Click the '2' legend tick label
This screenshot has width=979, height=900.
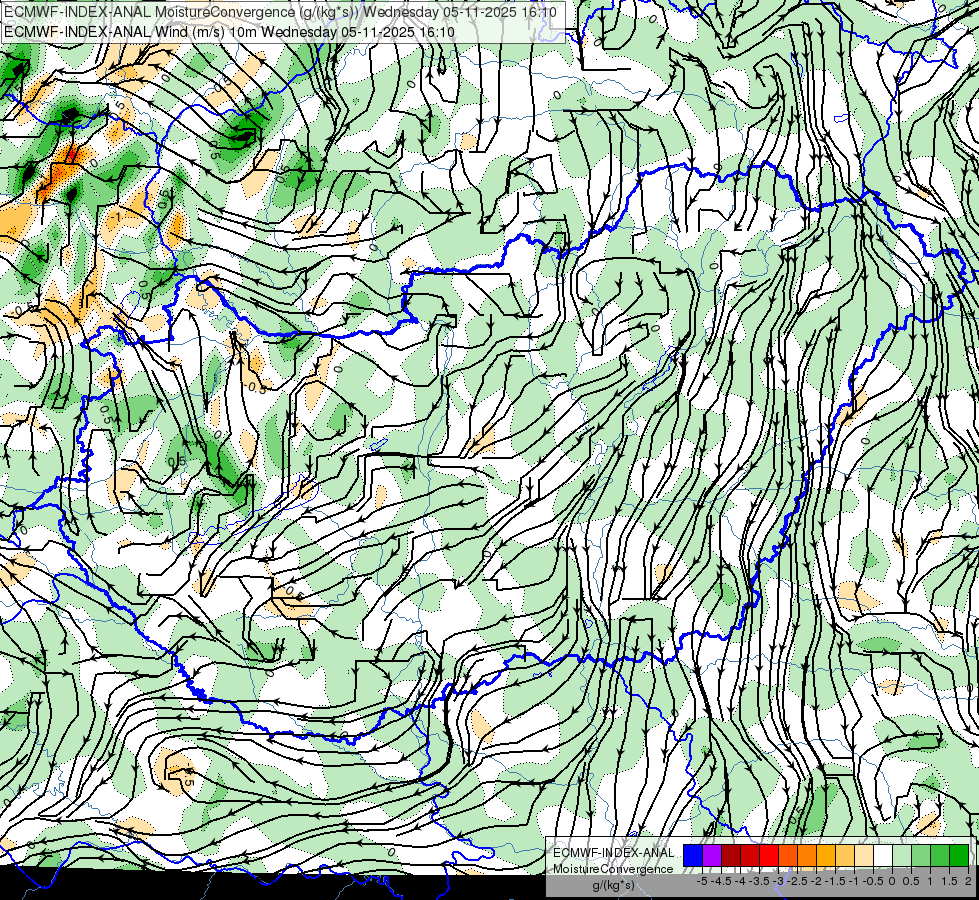tap(968, 881)
